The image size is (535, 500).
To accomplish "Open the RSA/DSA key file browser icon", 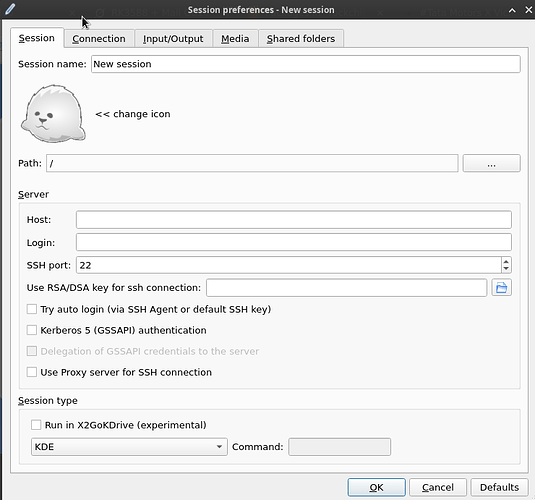I will coord(501,287).
